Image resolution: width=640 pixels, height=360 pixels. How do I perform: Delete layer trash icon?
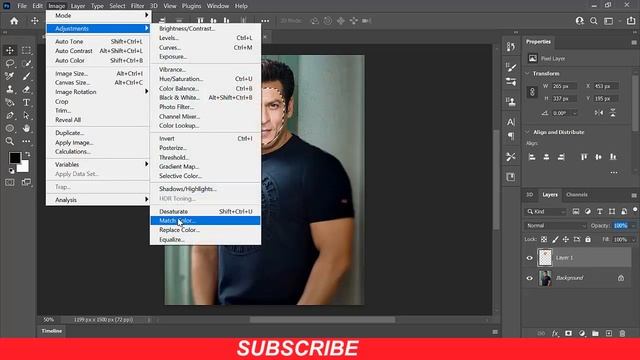coord(622,333)
